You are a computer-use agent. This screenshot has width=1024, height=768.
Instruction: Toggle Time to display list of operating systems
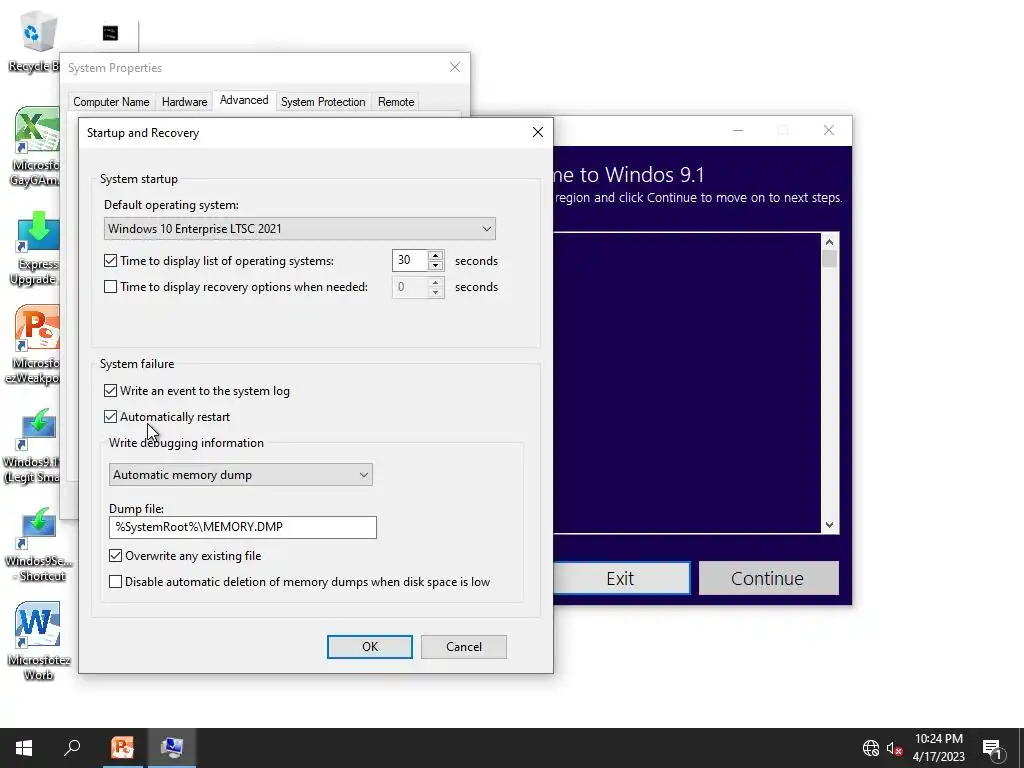(110, 261)
